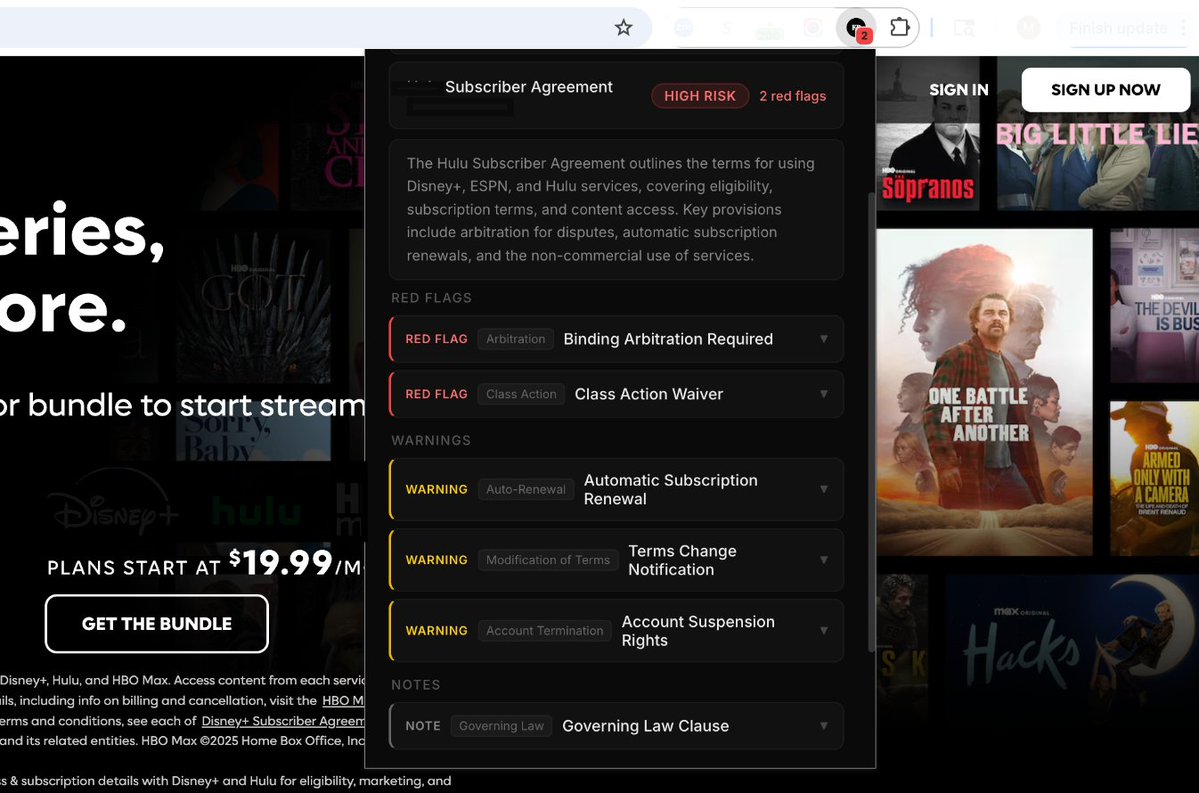Click the dimmed Game of Thrones poster
The image size is (1199, 793).
tap(253, 306)
